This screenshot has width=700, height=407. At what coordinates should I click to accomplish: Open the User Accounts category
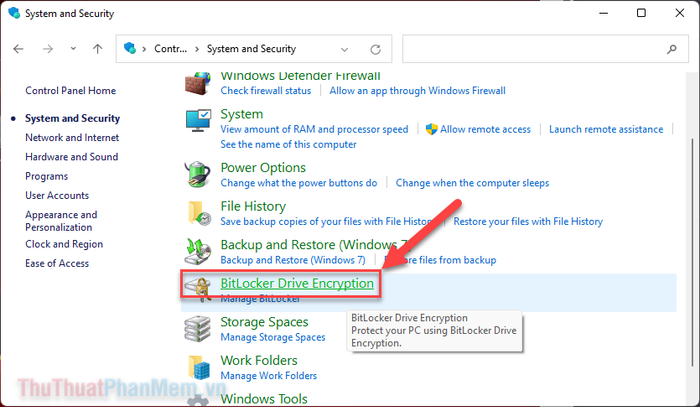tap(57, 195)
